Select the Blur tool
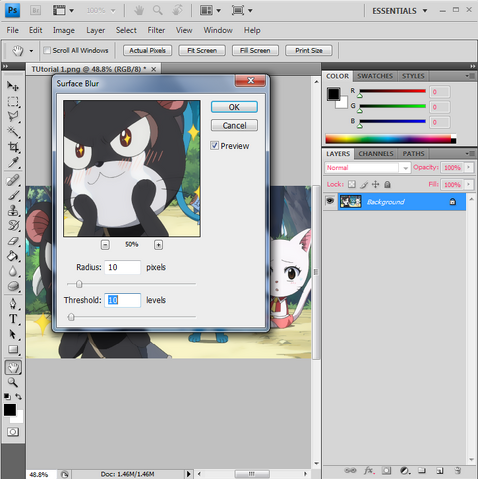478x479 pixels. 13,271
